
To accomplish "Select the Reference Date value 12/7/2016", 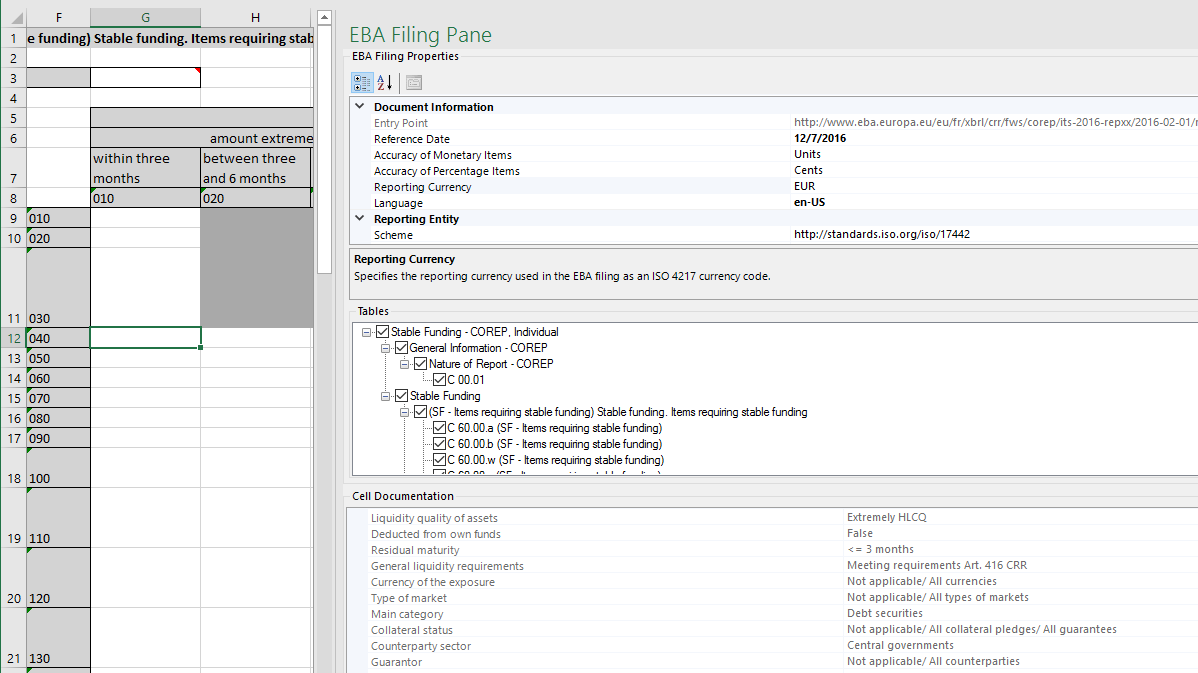I will pyautogui.click(x=820, y=138).
